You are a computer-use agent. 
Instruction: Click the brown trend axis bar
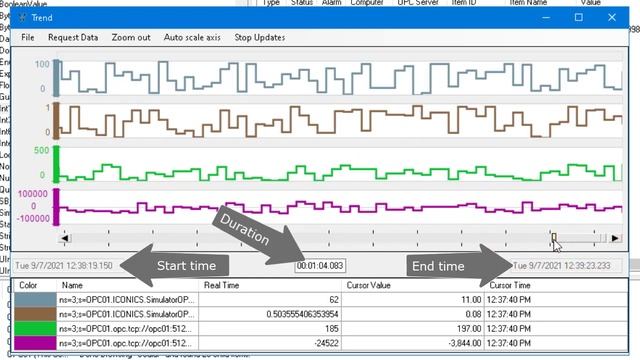coord(56,121)
